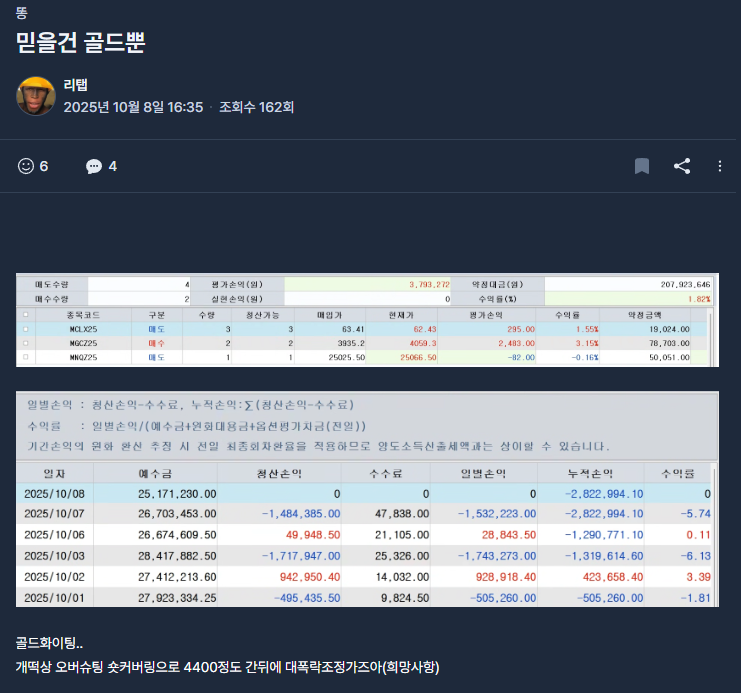The image size is (741, 693).
Task: Click the share icon
Action: pyautogui.click(x=682, y=166)
